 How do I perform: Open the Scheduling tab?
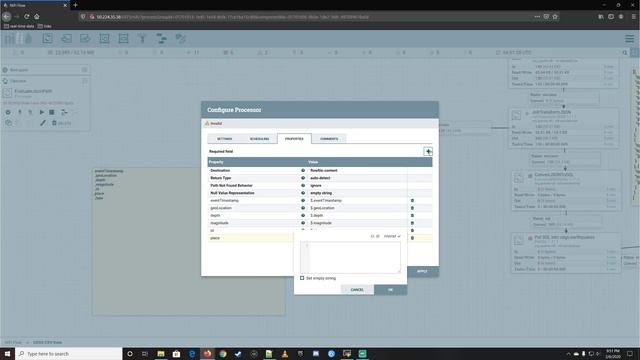coord(259,139)
